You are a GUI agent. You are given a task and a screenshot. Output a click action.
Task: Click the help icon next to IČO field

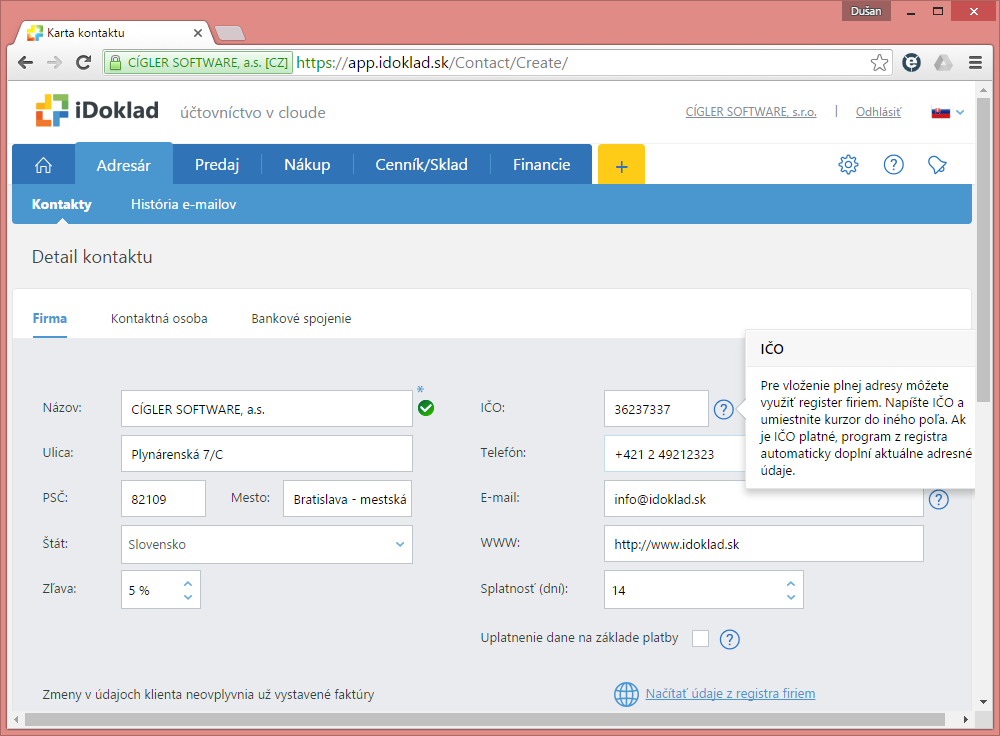(x=723, y=409)
